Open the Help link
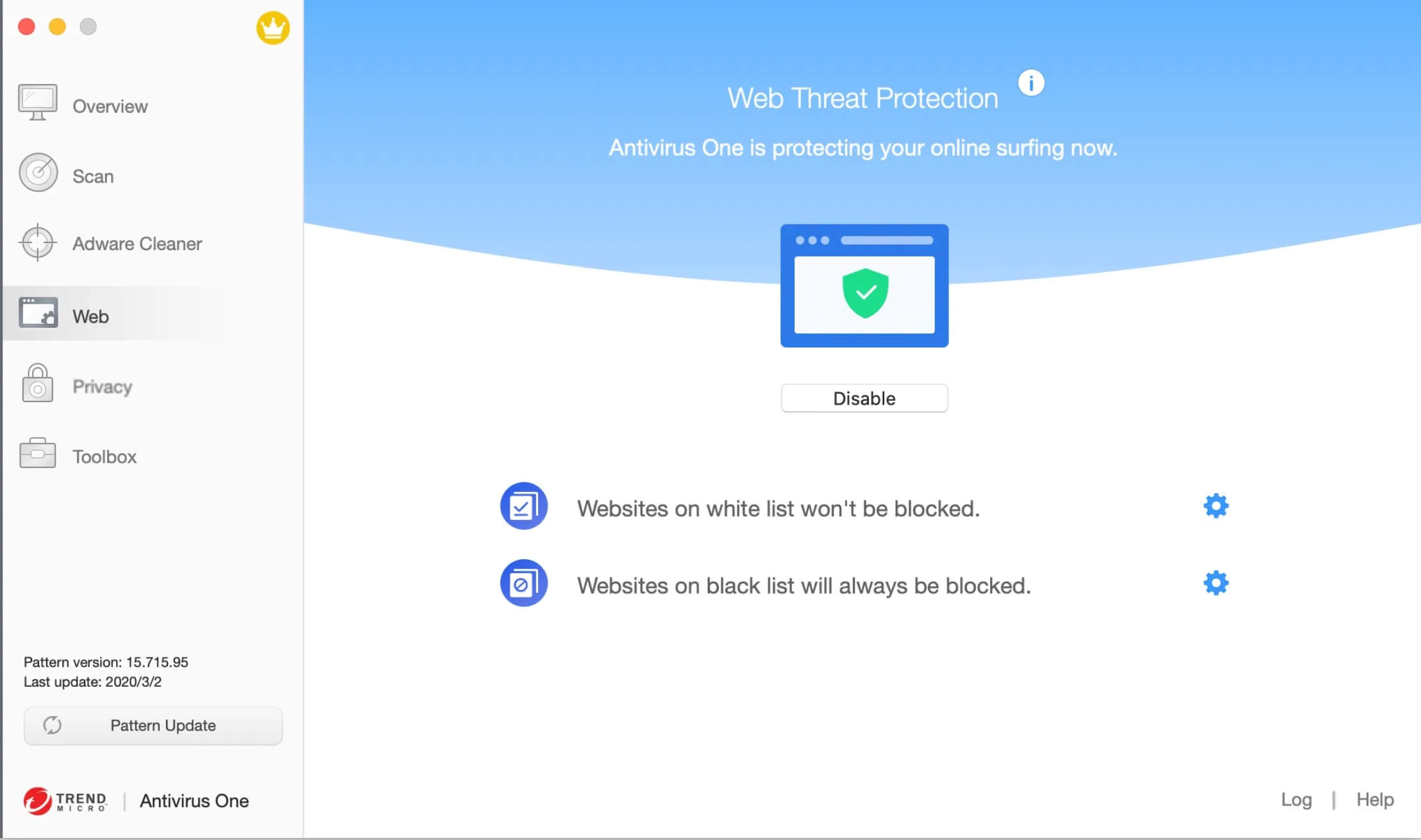 point(1375,800)
